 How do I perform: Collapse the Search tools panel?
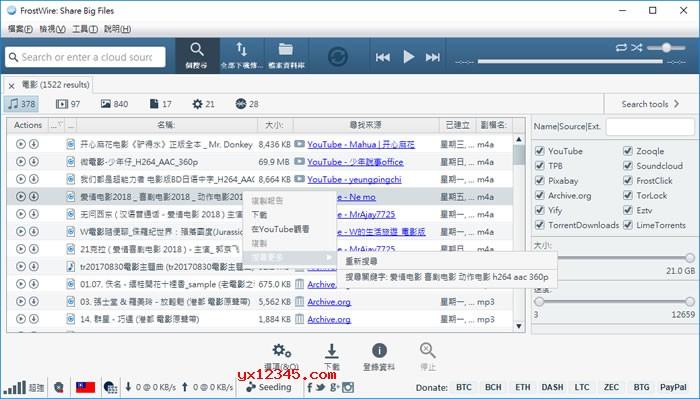pyautogui.click(x=650, y=104)
